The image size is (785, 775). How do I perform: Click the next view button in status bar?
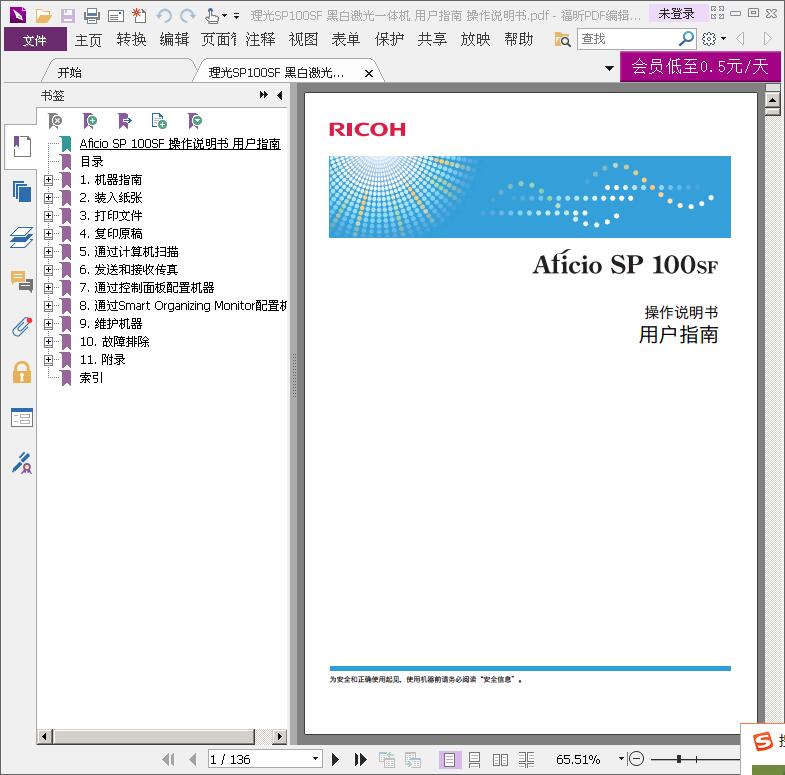tap(413, 759)
